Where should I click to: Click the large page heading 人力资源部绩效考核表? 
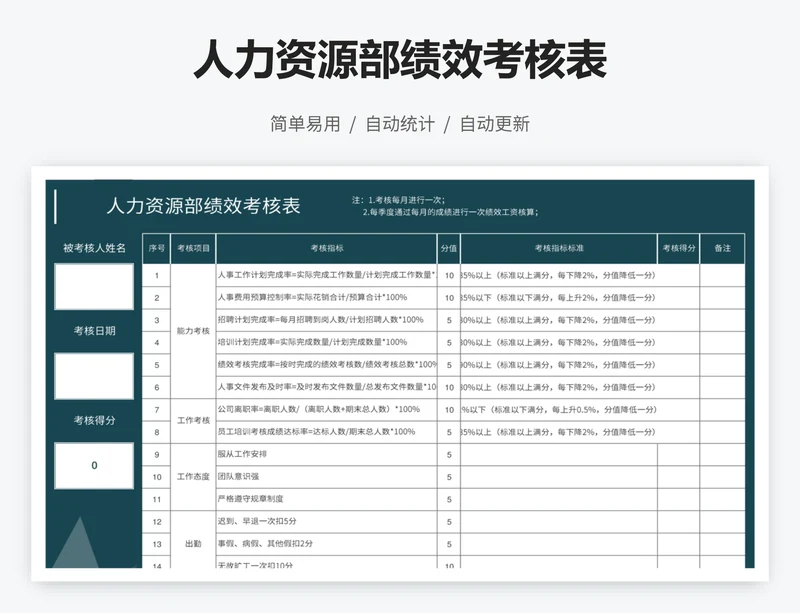tap(400, 60)
